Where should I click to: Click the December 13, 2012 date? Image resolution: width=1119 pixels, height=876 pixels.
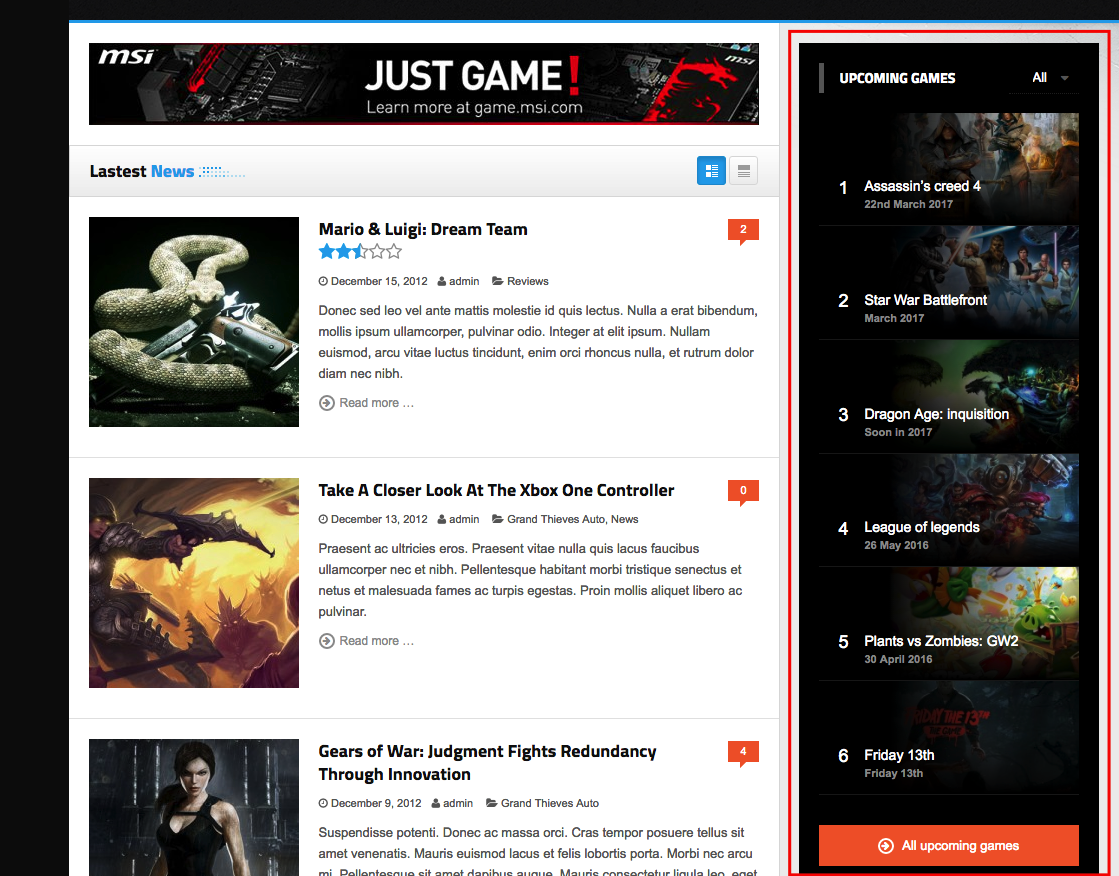[379, 519]
